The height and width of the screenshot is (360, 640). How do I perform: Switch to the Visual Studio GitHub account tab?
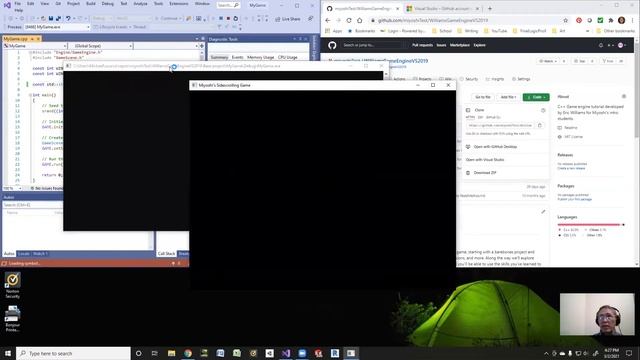[443, 8]
